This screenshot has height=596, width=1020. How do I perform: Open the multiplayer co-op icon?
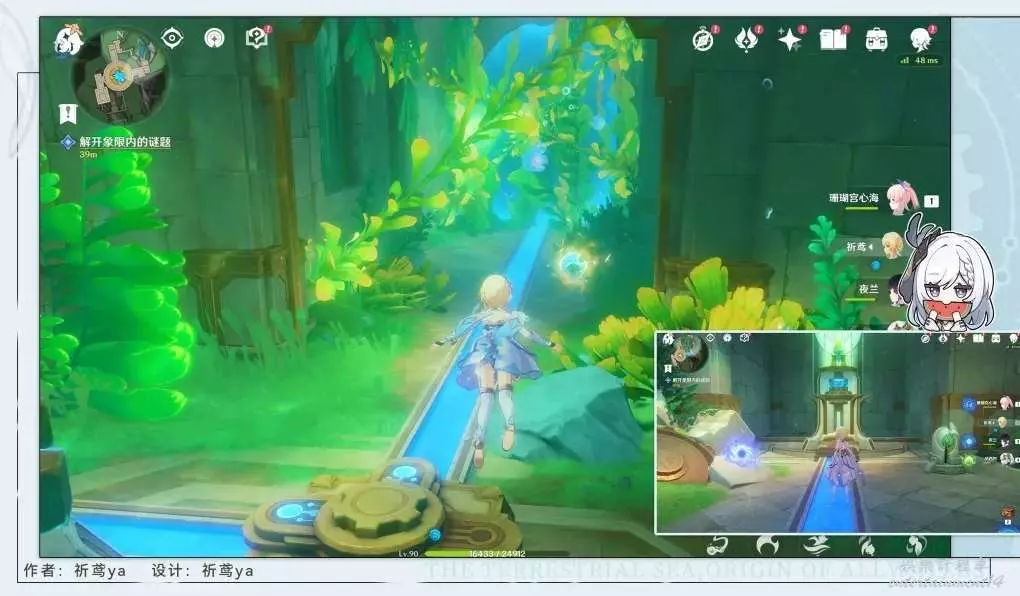click(214, 38)
